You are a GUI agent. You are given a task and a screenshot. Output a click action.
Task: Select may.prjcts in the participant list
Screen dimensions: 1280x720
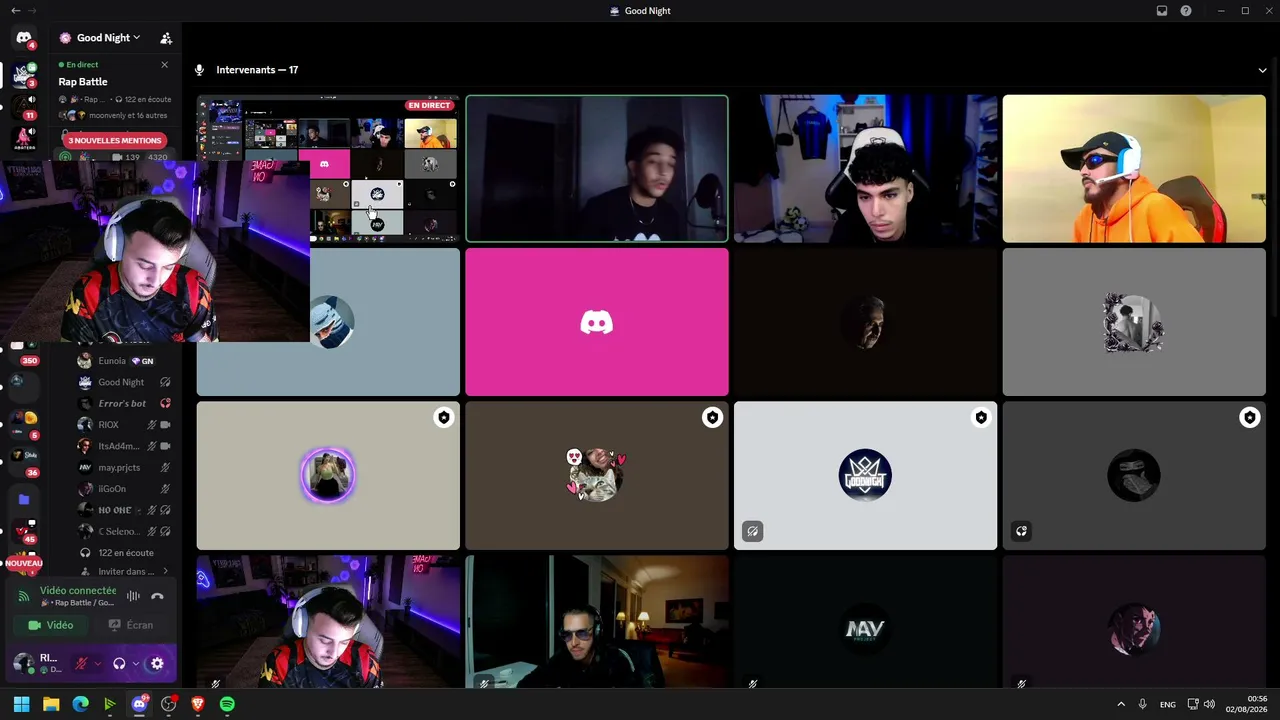click(122, 467)
